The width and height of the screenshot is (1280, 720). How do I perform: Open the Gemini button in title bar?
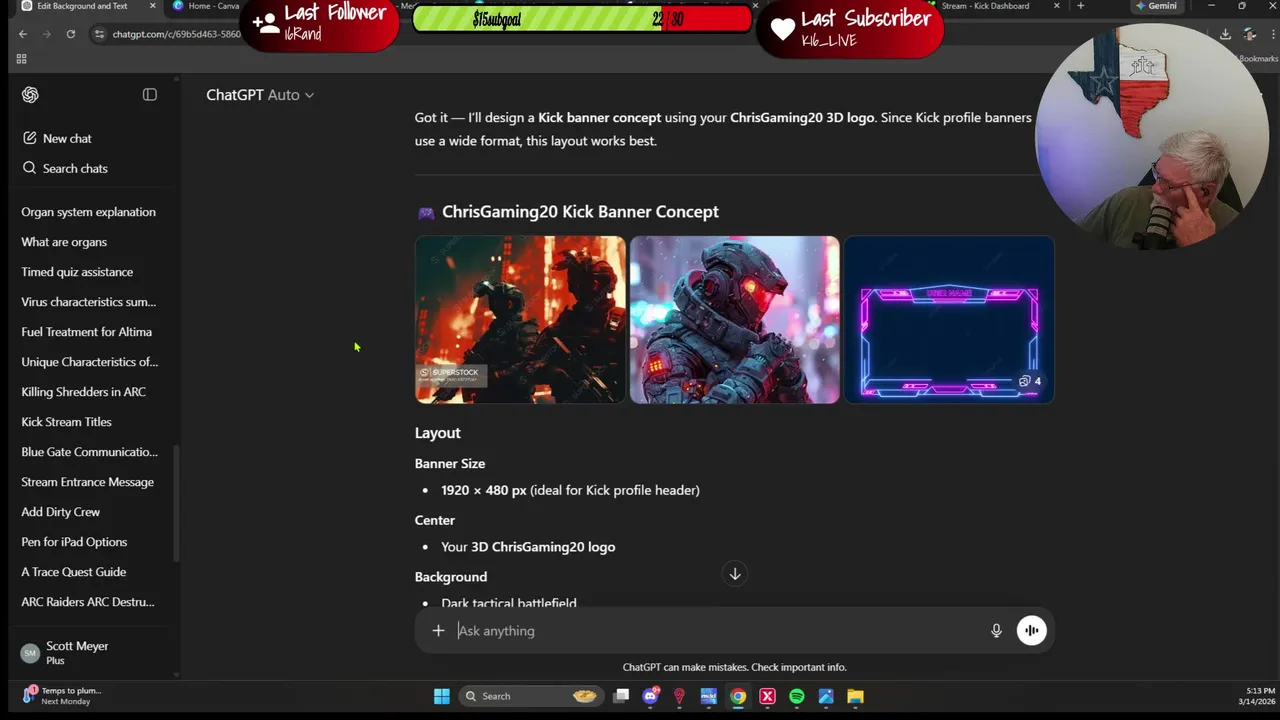(x=1157, y=6)
